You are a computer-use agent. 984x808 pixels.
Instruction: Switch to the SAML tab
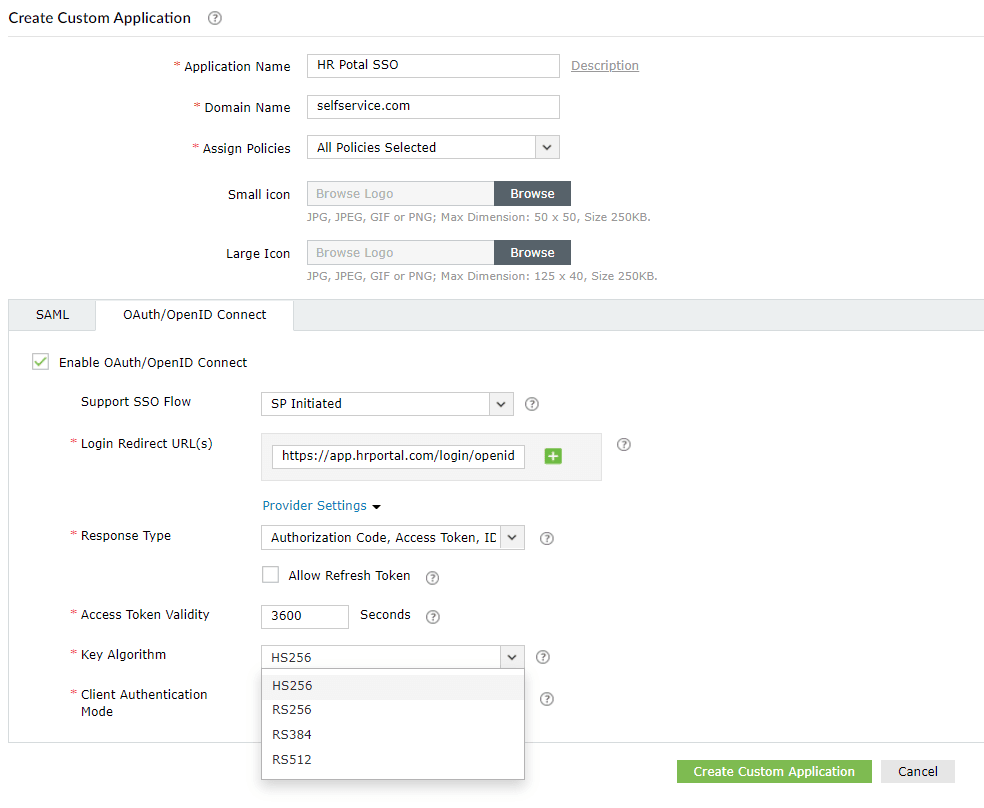(x=51, y=314)
